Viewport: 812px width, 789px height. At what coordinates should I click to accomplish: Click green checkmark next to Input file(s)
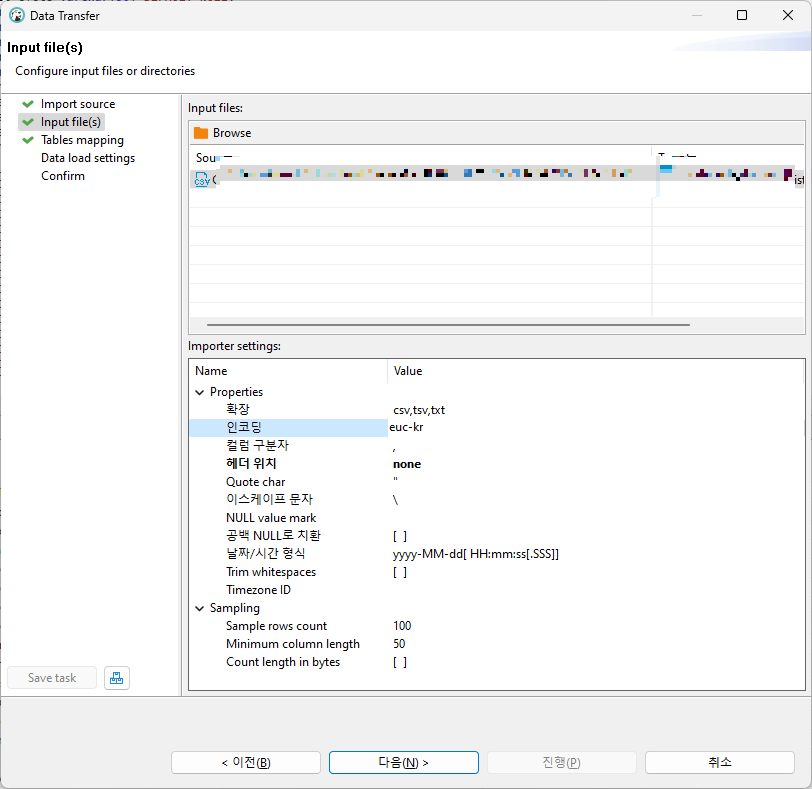pyautogui.click(x=28, y=122)
